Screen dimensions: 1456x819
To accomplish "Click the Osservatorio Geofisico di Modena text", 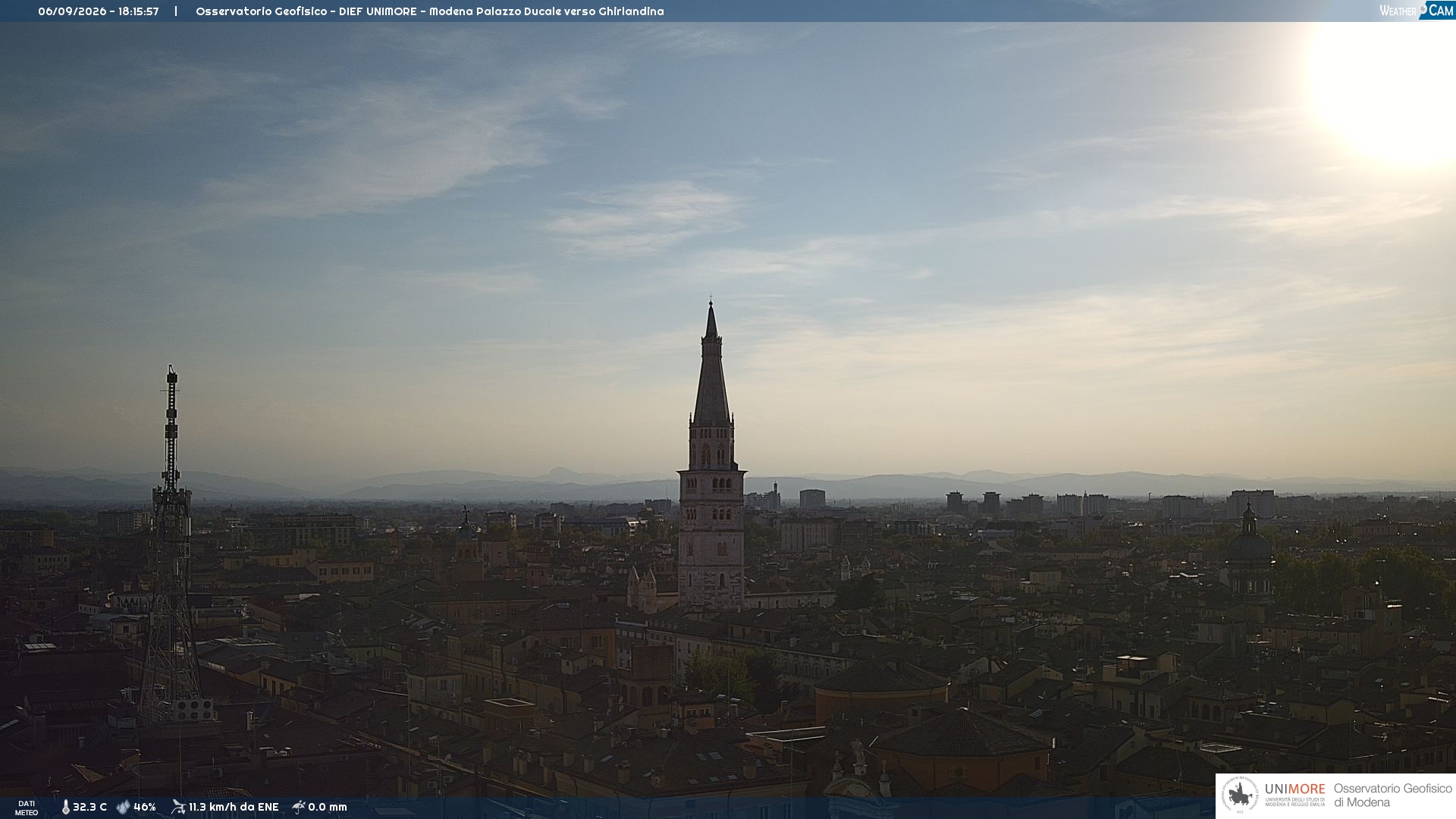I will (x=1393, y=795).
